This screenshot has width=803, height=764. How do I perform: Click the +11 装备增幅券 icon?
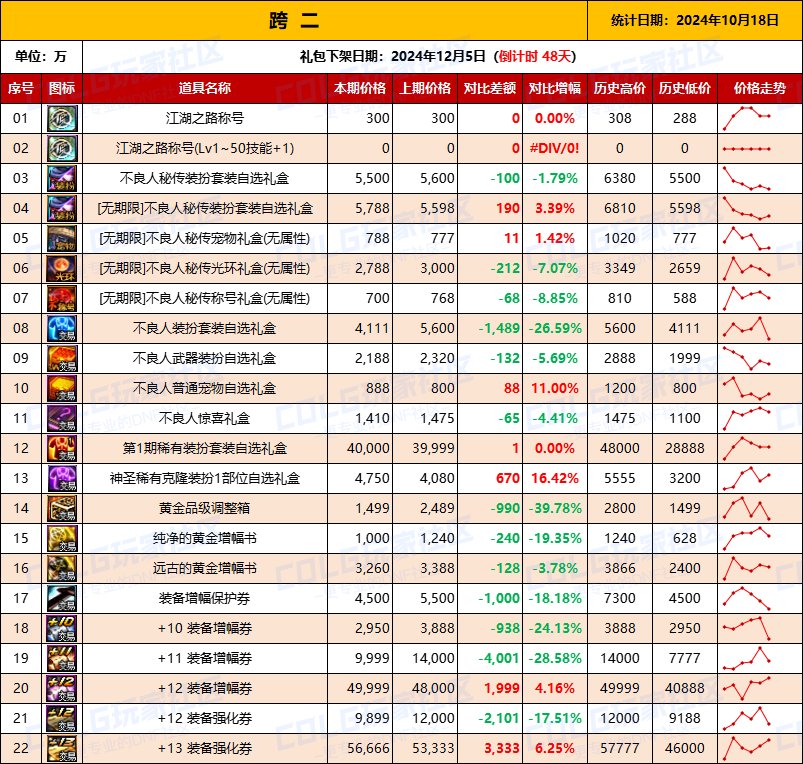(62, 658)
